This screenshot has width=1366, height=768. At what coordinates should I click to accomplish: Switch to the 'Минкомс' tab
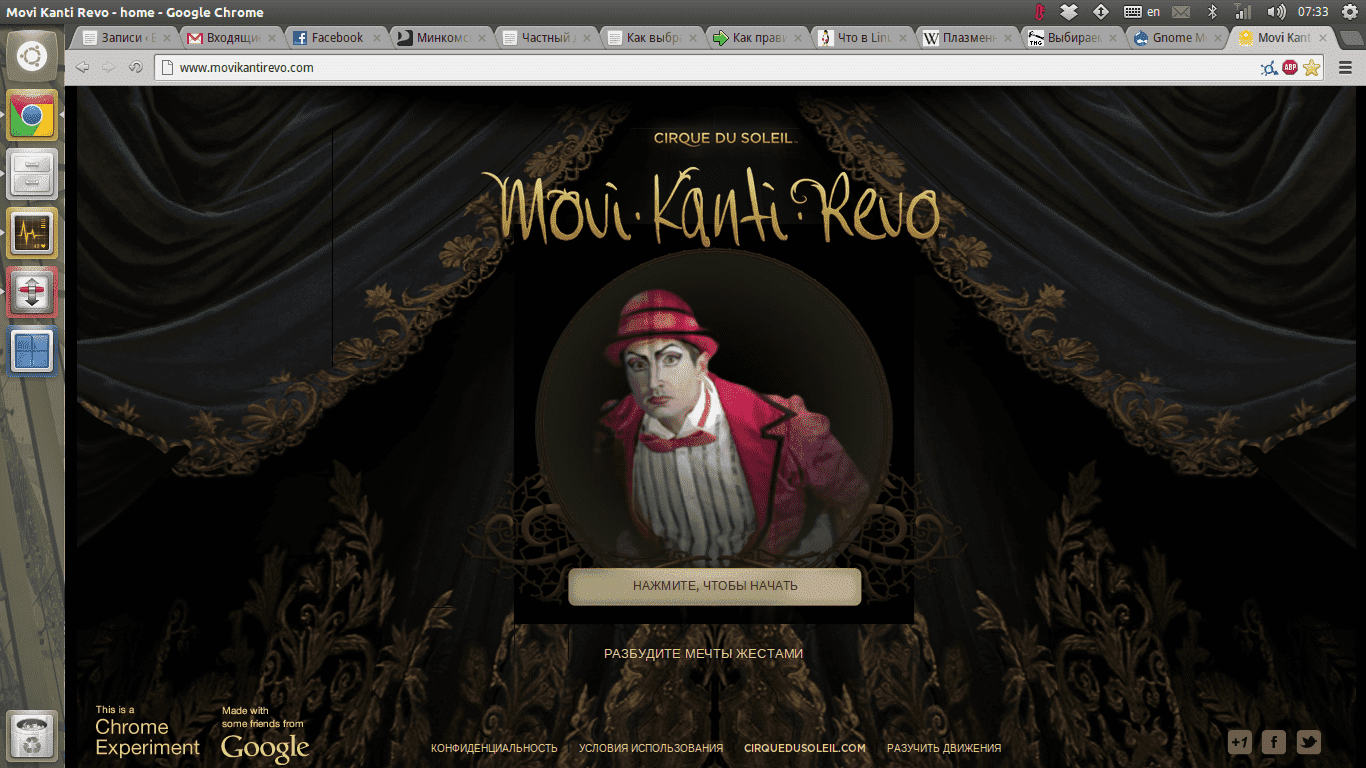pyautogui.click(x=442, y=38)
